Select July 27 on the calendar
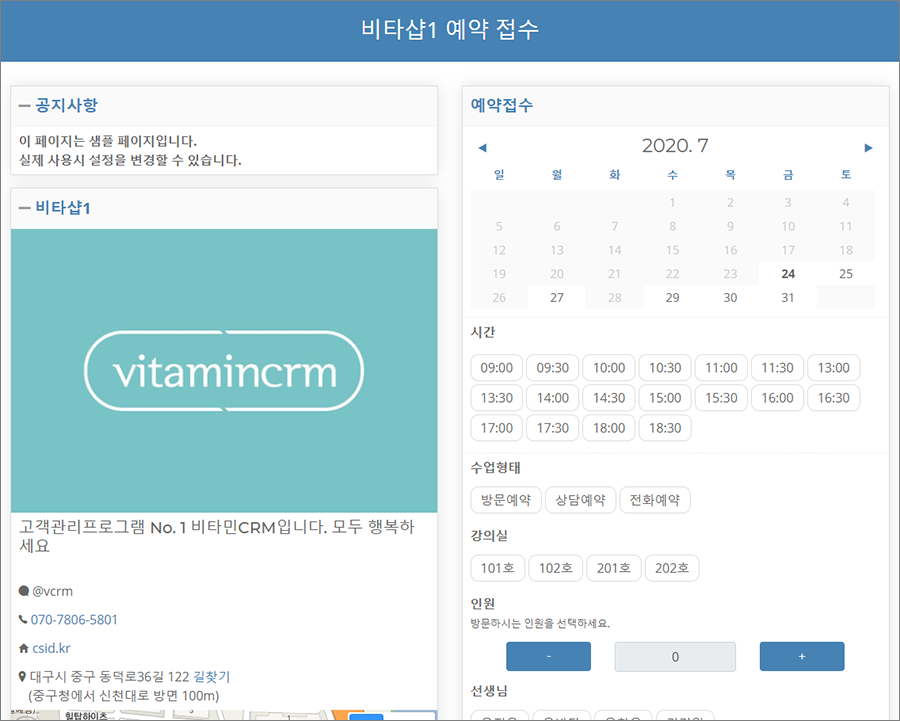Viewport: 900px width, 721px height. pyautogui.click(x=557, y=297)
